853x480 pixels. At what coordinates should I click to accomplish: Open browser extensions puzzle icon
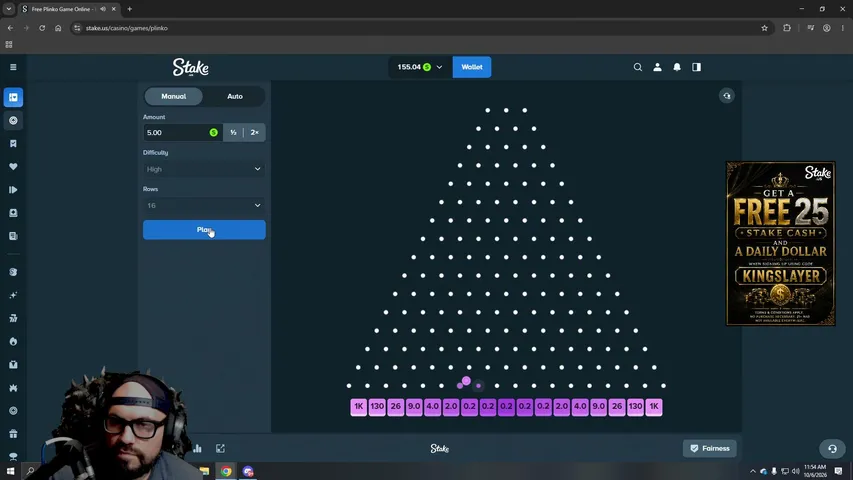787,28
